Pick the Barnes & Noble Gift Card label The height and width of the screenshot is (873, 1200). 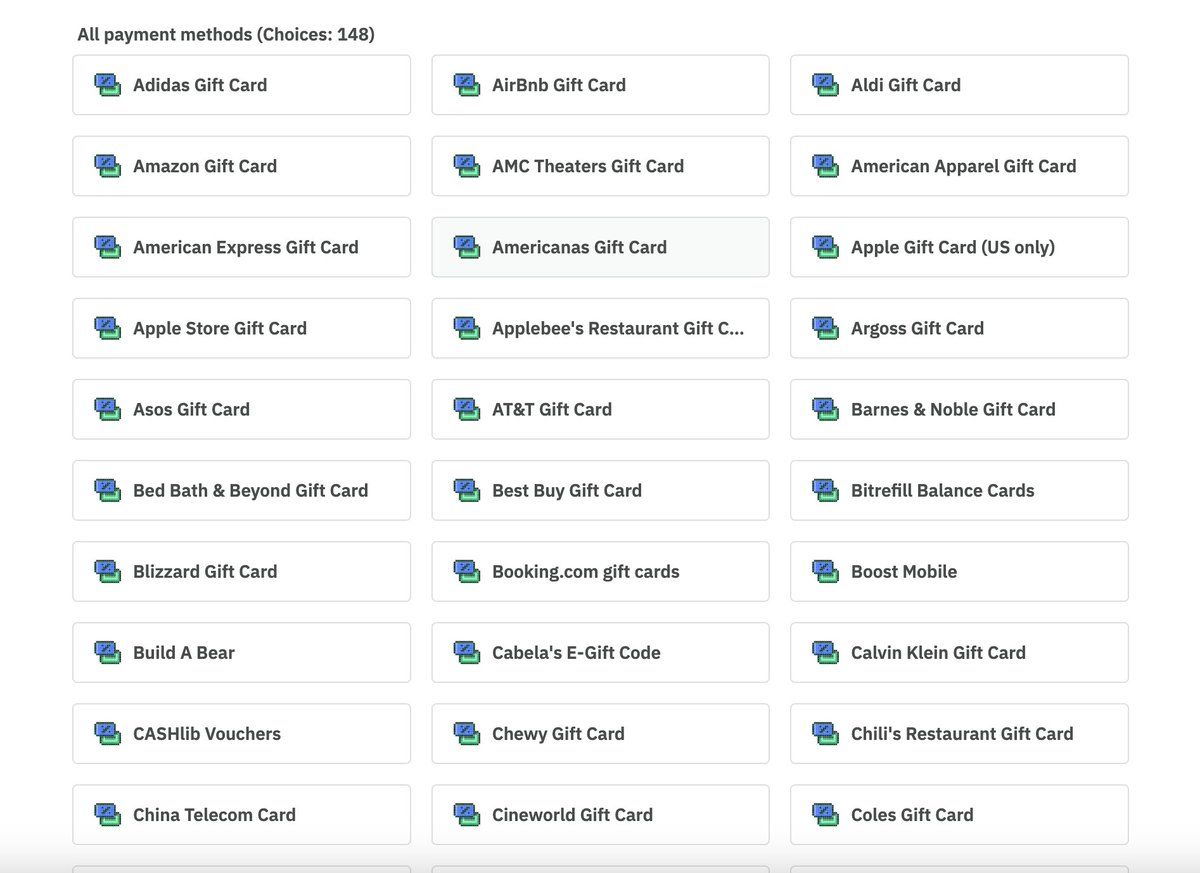coord(953,409)
